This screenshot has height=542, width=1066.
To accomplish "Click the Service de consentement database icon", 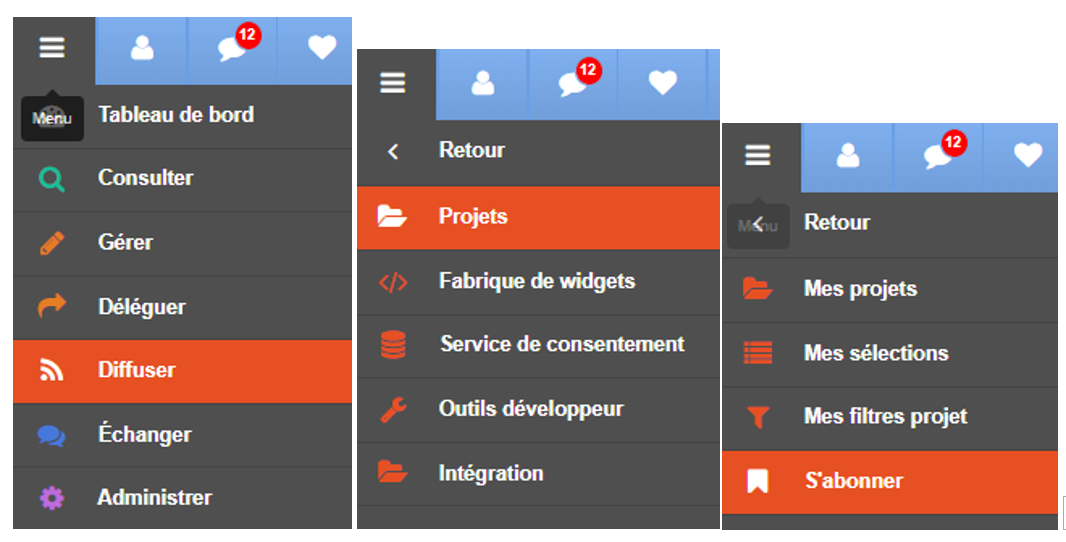I will coord(393,345).
